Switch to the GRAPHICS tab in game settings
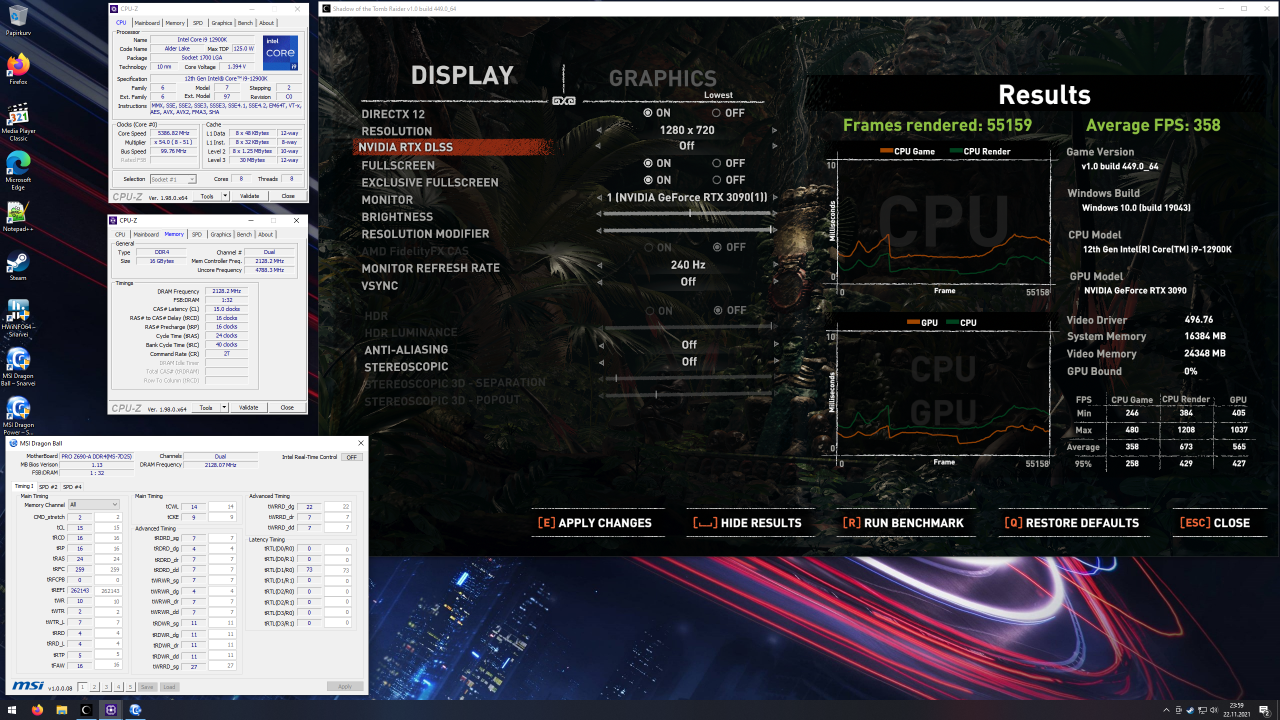The width and height of the screenshot is (1280, 720). 662,78
